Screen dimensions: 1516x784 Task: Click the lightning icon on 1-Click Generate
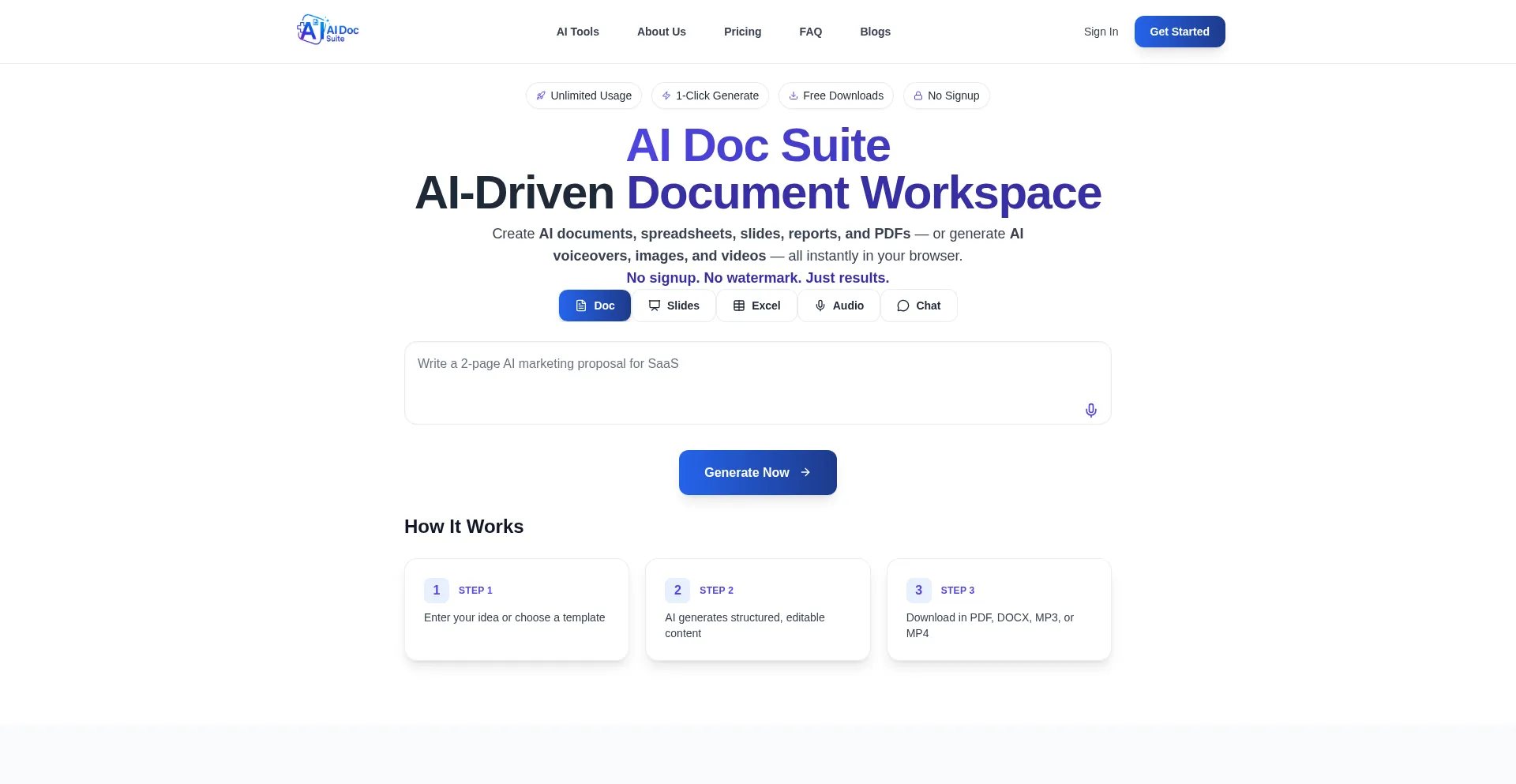click(666, 96)
